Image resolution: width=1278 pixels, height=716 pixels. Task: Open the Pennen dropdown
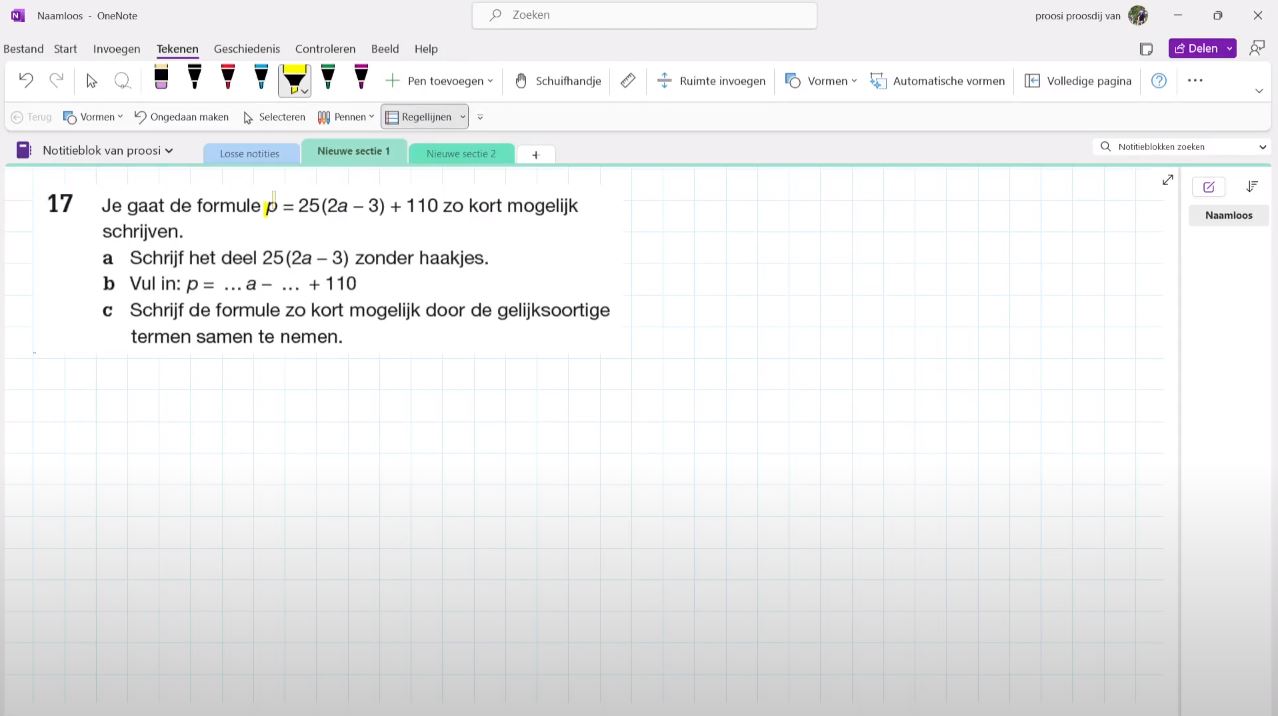[345, 117]
